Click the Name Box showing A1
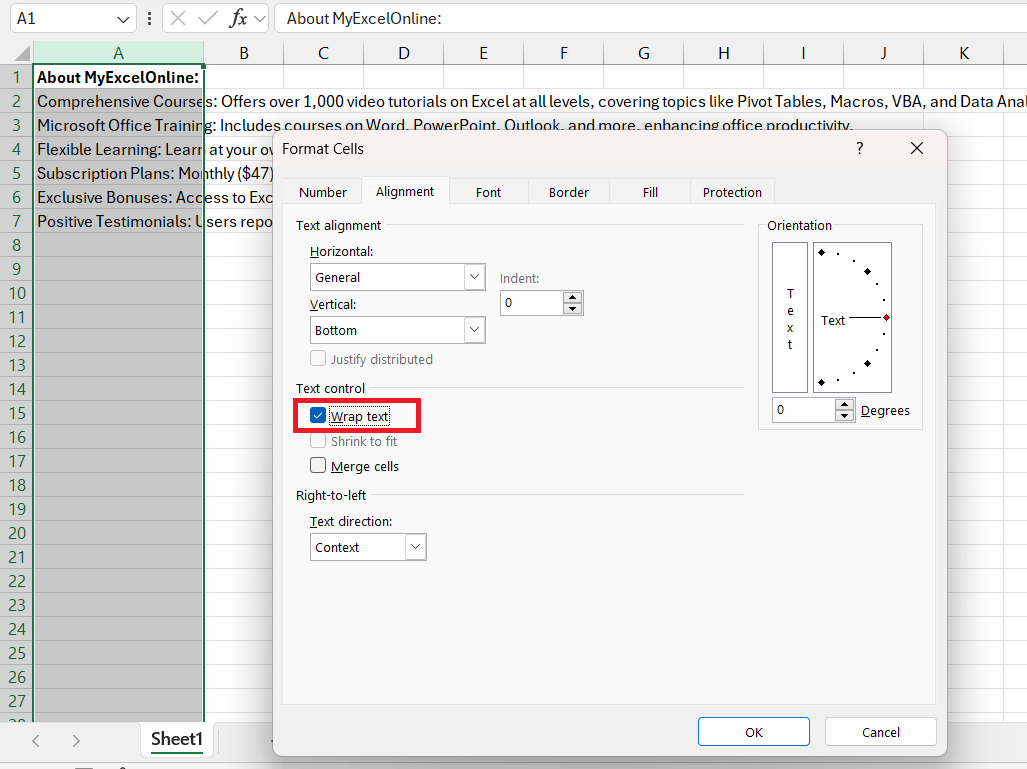1027x769 pixels. (64, 18)
